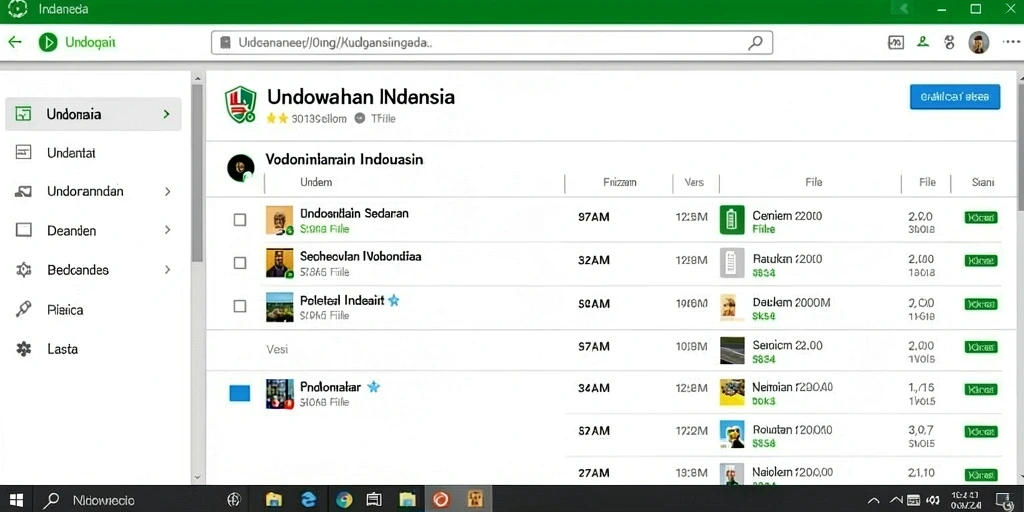
Task: Click the green battery icon beside Ceniem 2200
Action: 732,219
